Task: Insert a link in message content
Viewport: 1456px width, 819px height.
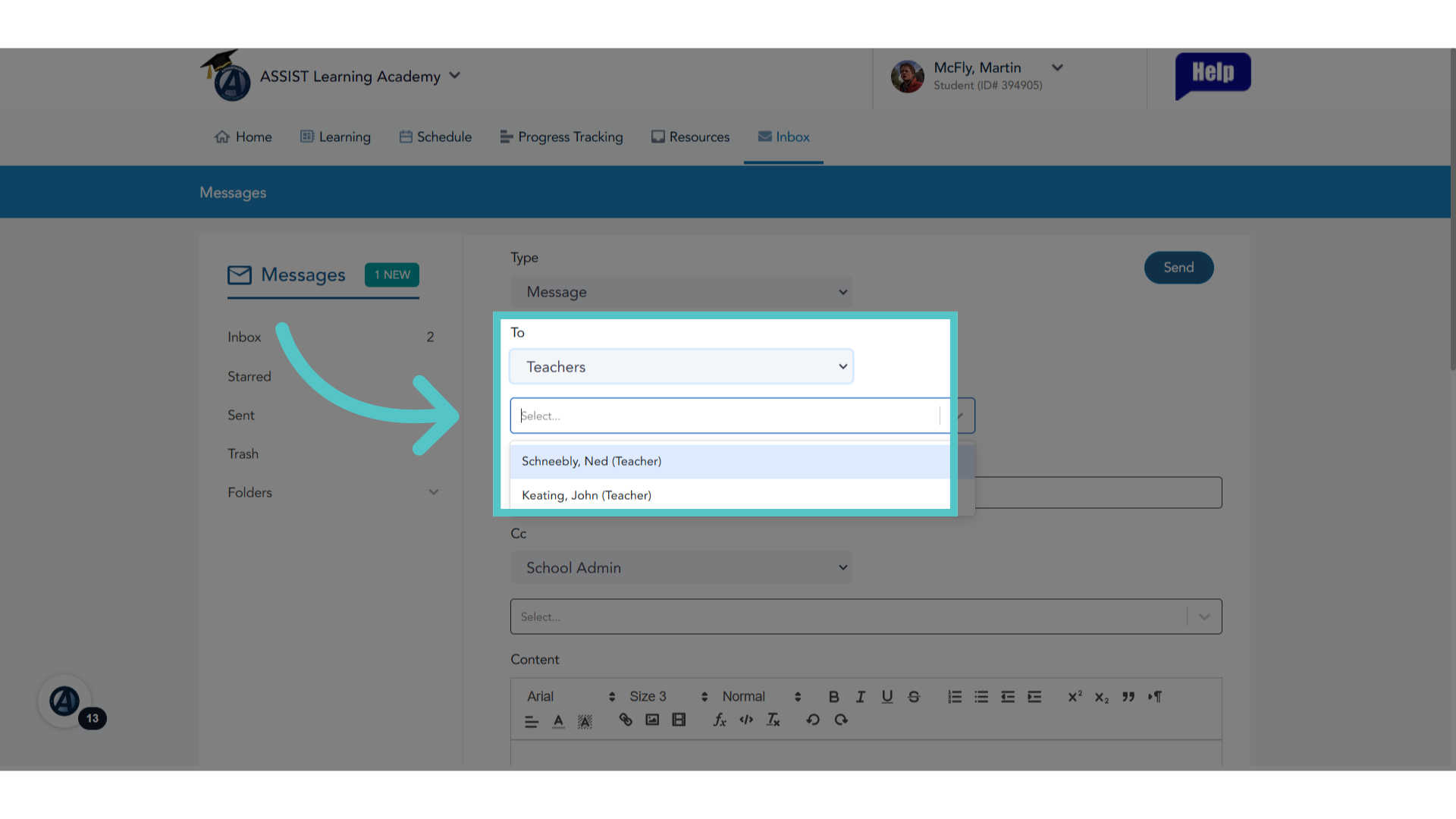Action: click(x=626, y=720)
